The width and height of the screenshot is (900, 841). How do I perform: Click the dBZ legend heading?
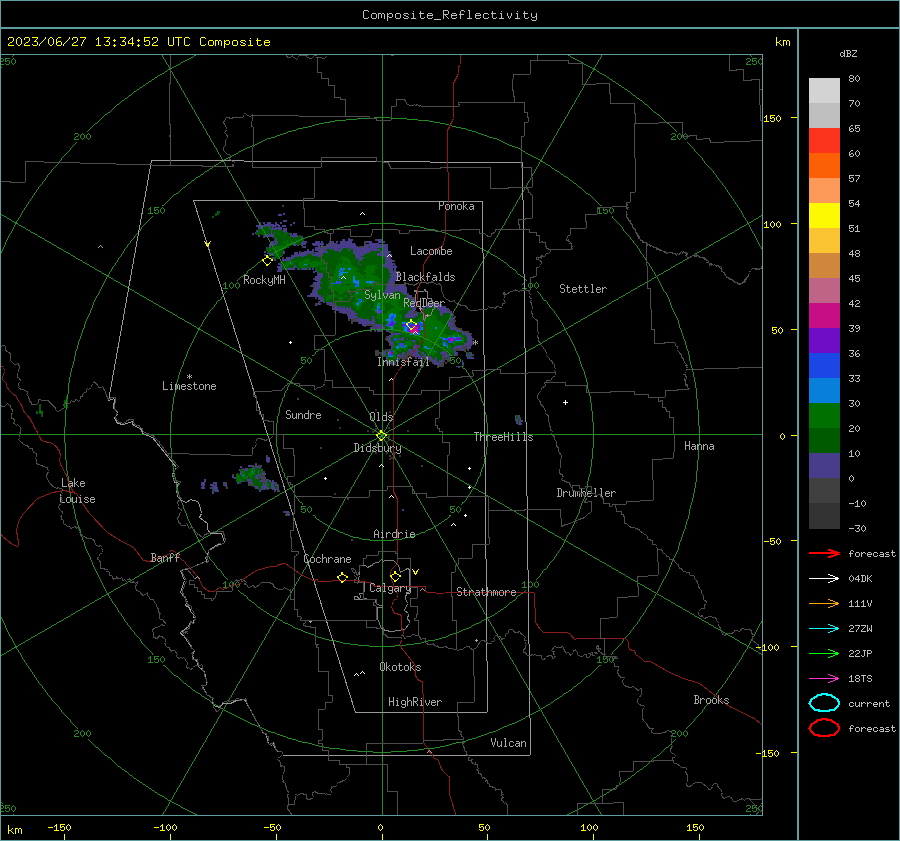coord(848,53)
